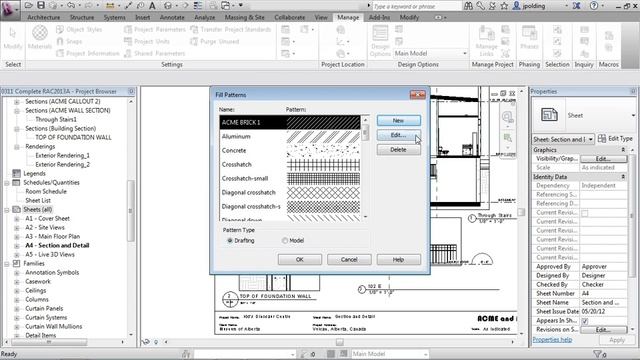Expand the A1 - Cover Sheet node
This screenshot has width=640, height=360.
click(17, 219)
